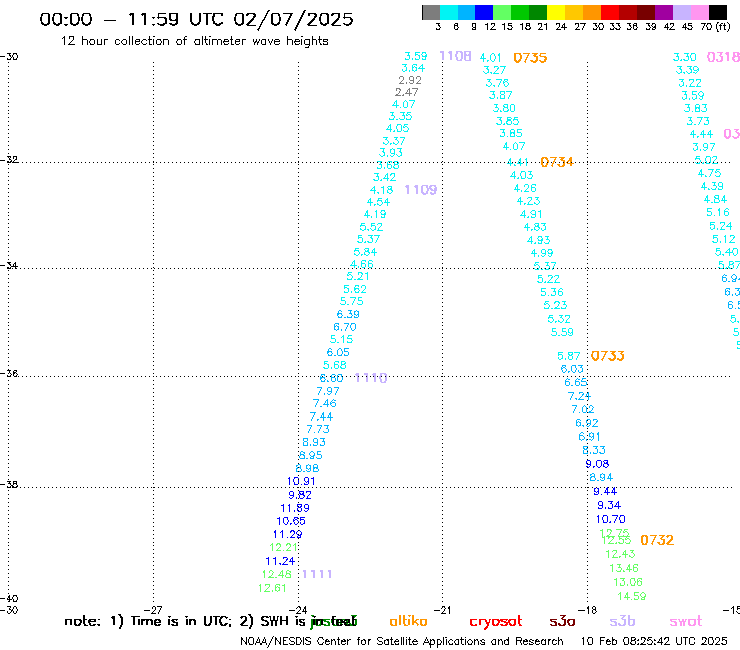This screenshot has height=650, width=740.
Task: Click the wave height value 13.06
Action: pos(628,582)
